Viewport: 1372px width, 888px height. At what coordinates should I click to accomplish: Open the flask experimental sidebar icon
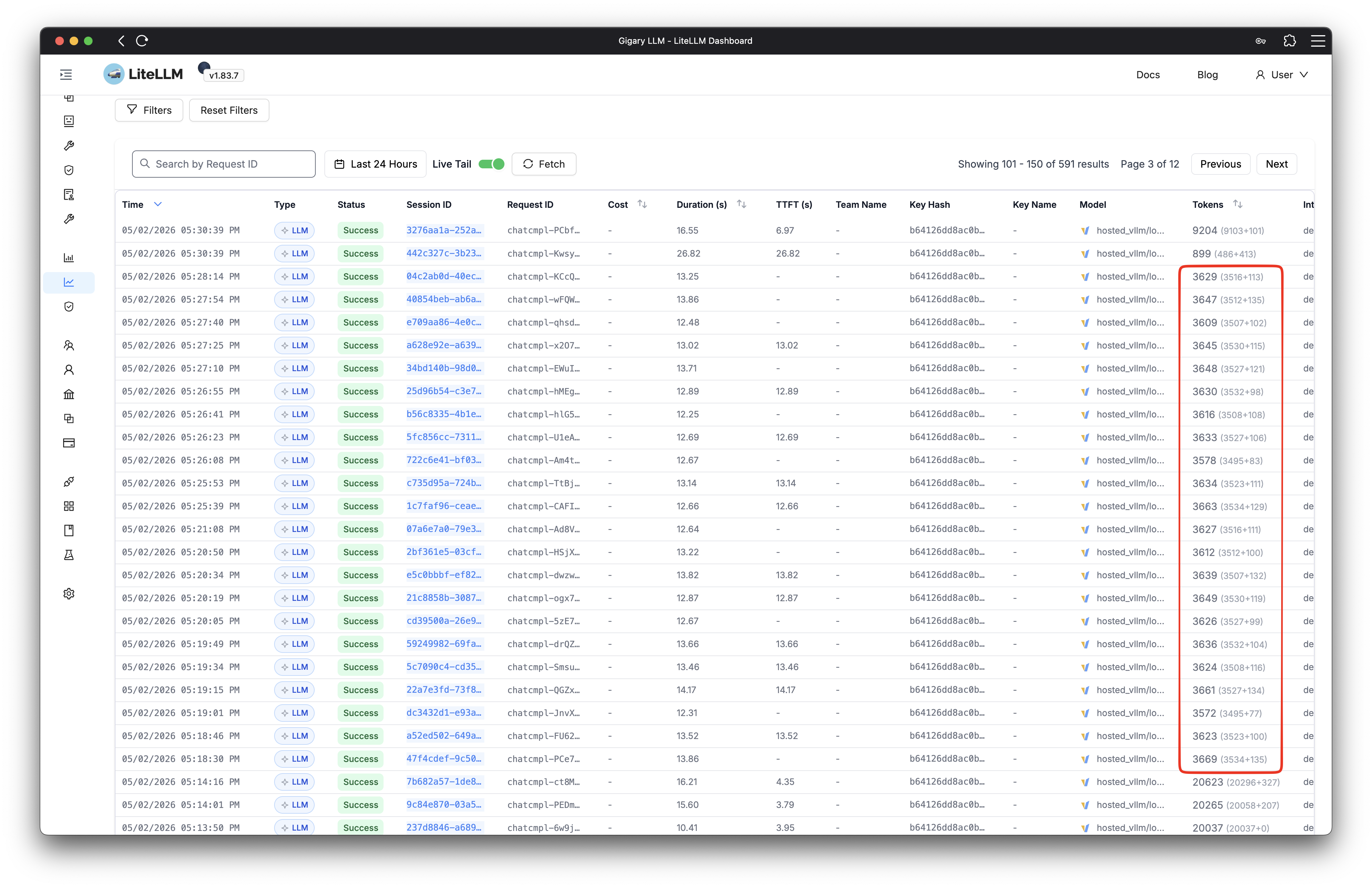(69, 555)
